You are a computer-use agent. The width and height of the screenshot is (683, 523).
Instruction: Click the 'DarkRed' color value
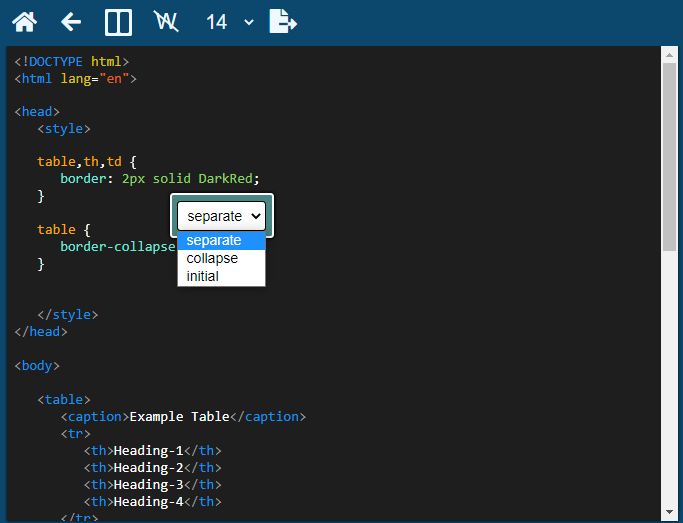(x=225, y=179)
